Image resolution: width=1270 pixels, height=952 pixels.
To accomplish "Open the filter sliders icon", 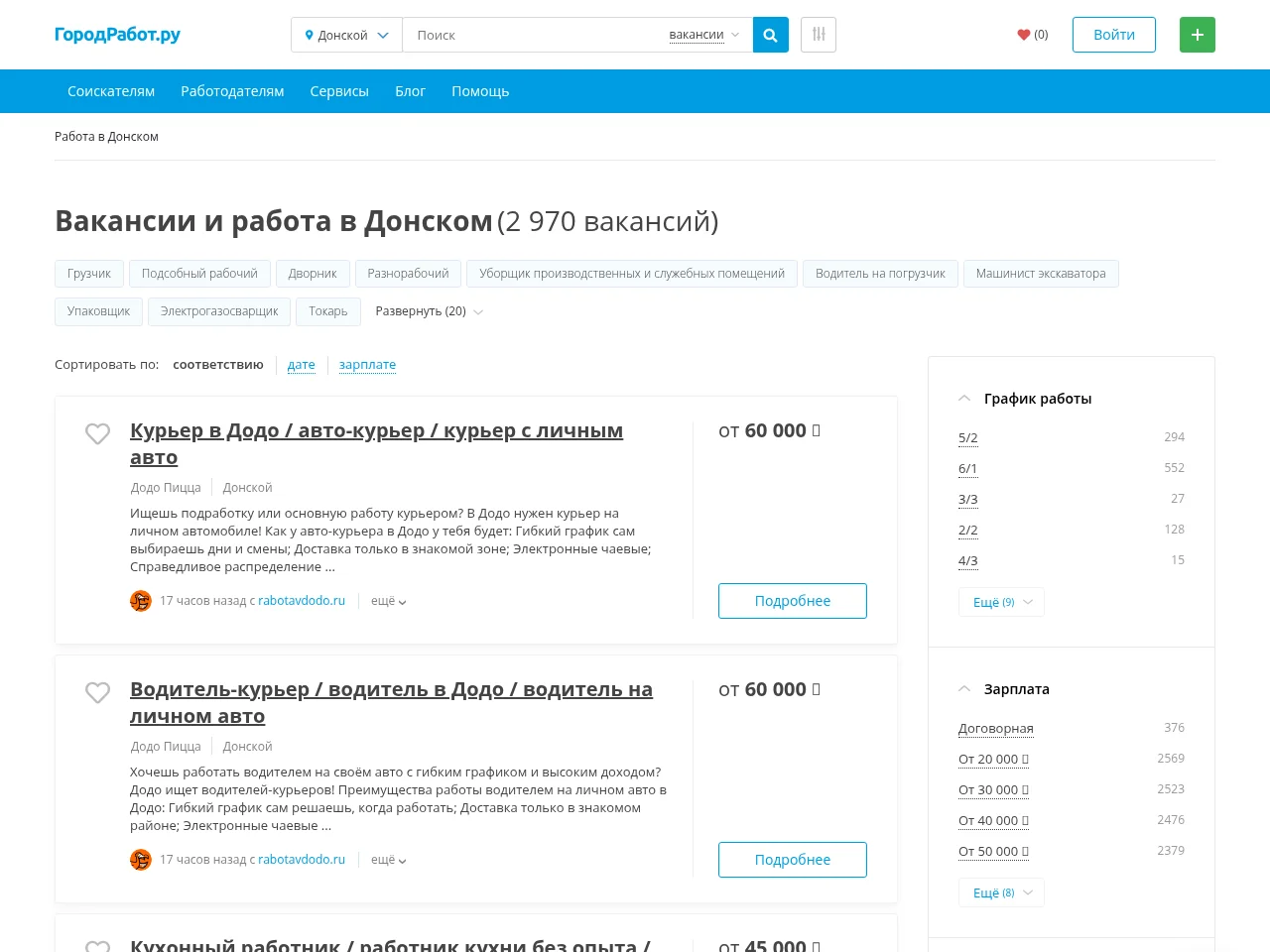I will (819, 35).
